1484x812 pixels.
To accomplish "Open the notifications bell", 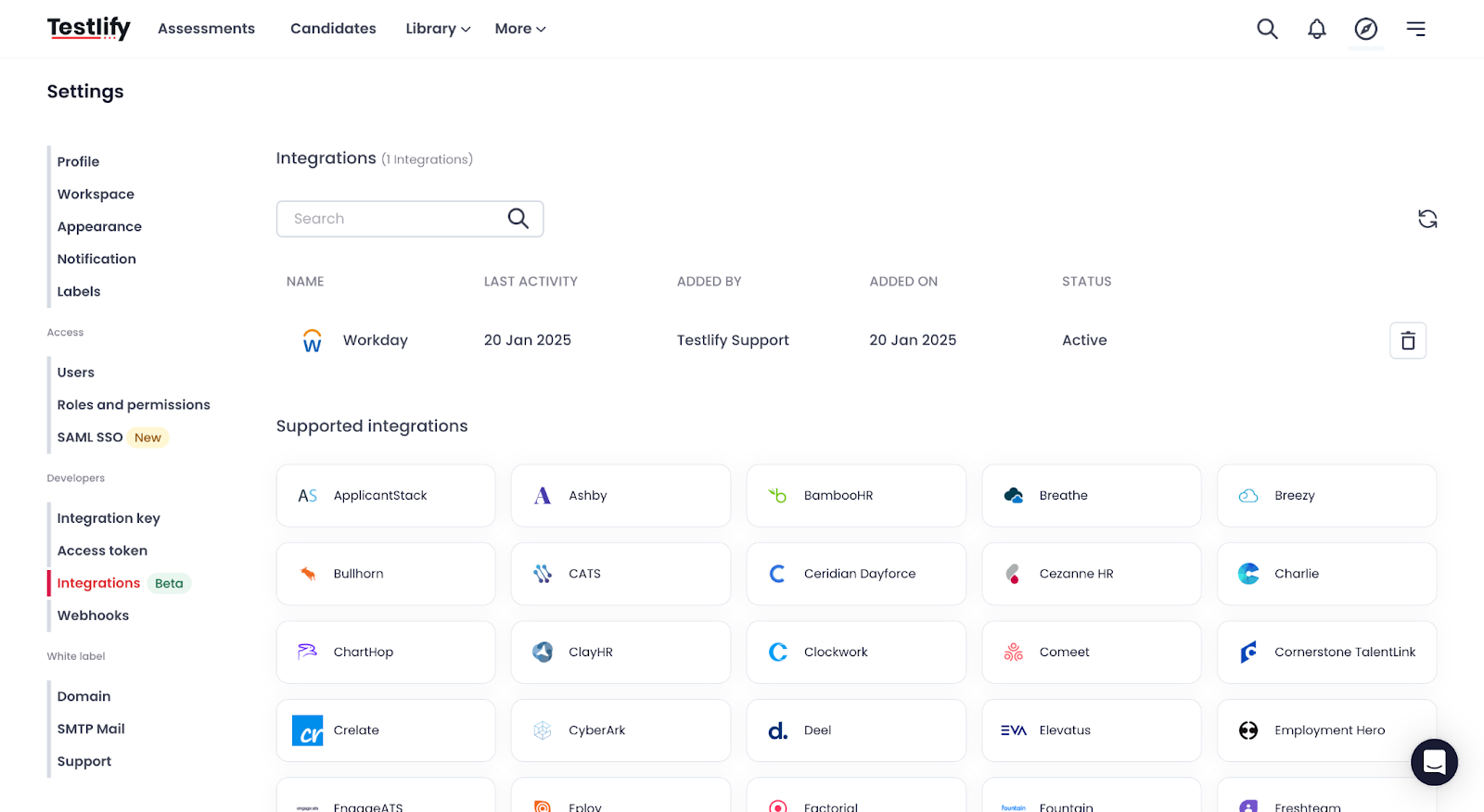I will (1316, 29).
